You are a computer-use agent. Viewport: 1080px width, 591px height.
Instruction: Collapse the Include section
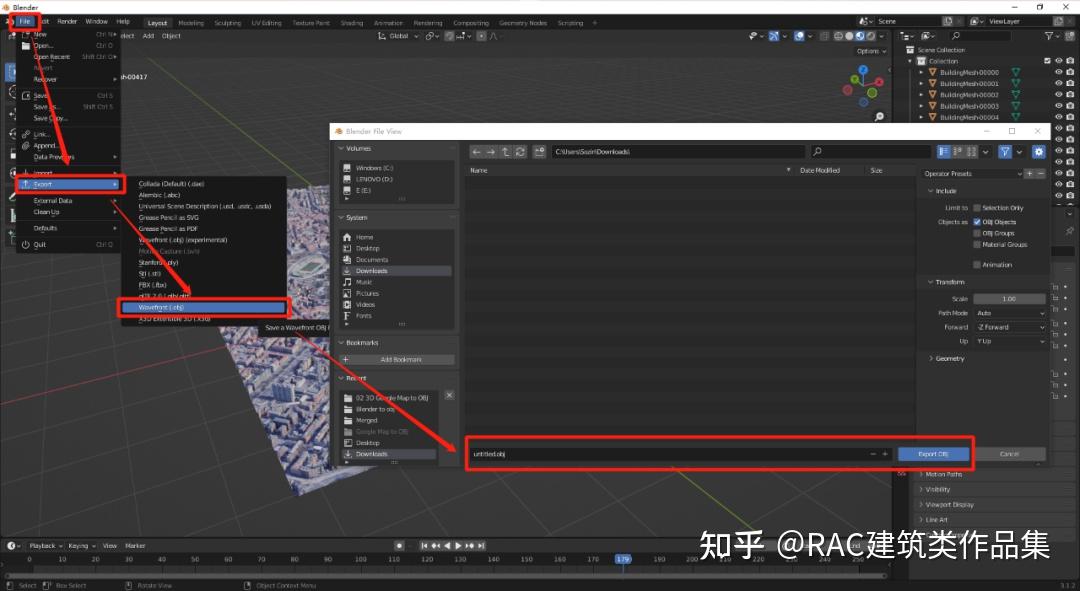coord(942,191)
